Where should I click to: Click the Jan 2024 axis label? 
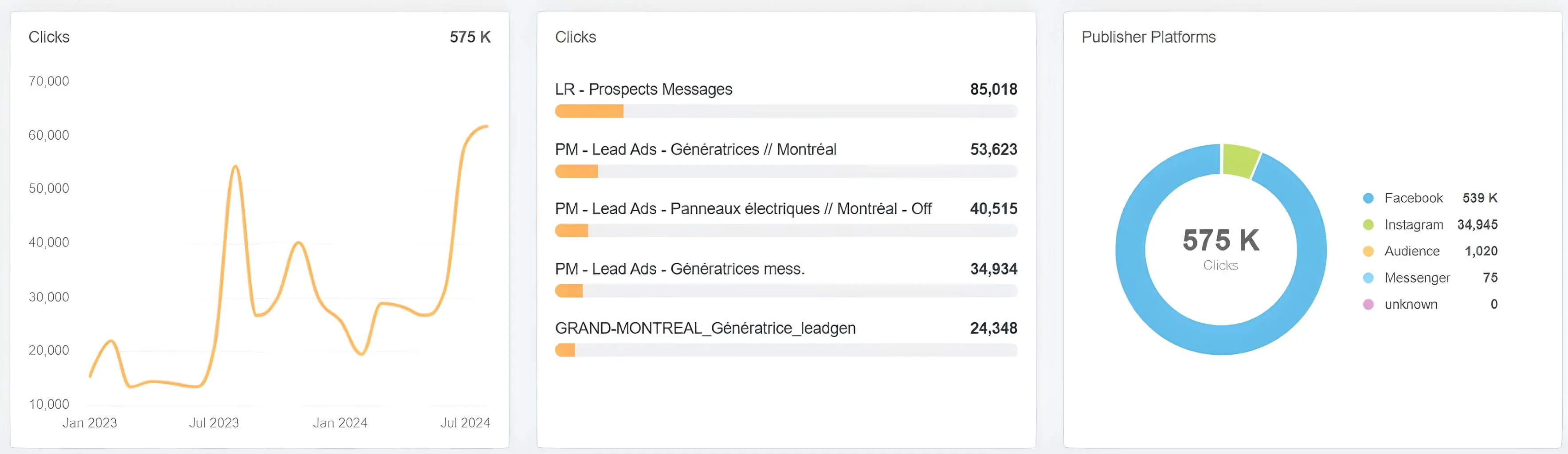coord(340,423)
